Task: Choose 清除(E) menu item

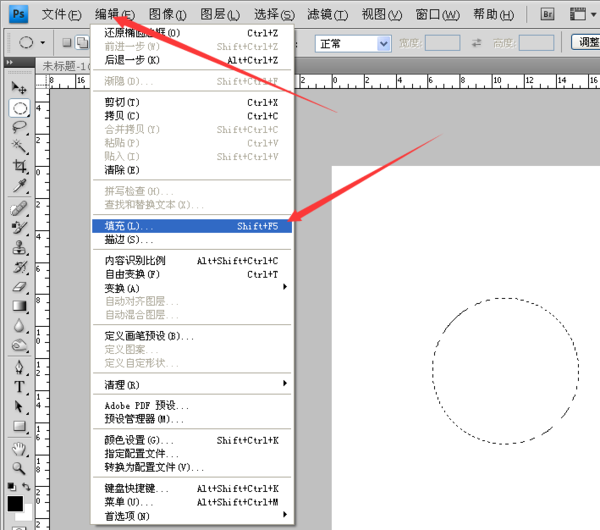Action: pyautogui.click(x=192, y=170)
